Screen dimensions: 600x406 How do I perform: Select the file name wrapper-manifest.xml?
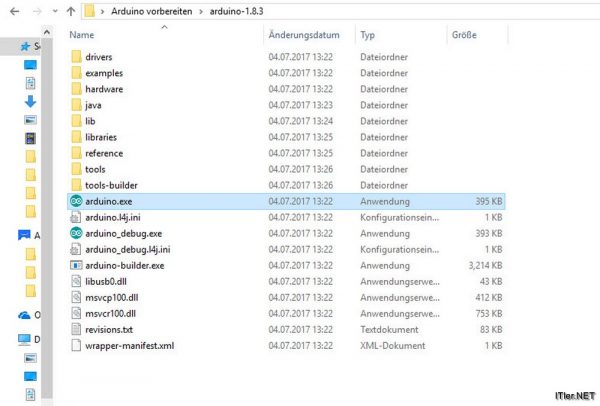click(130, 346)
